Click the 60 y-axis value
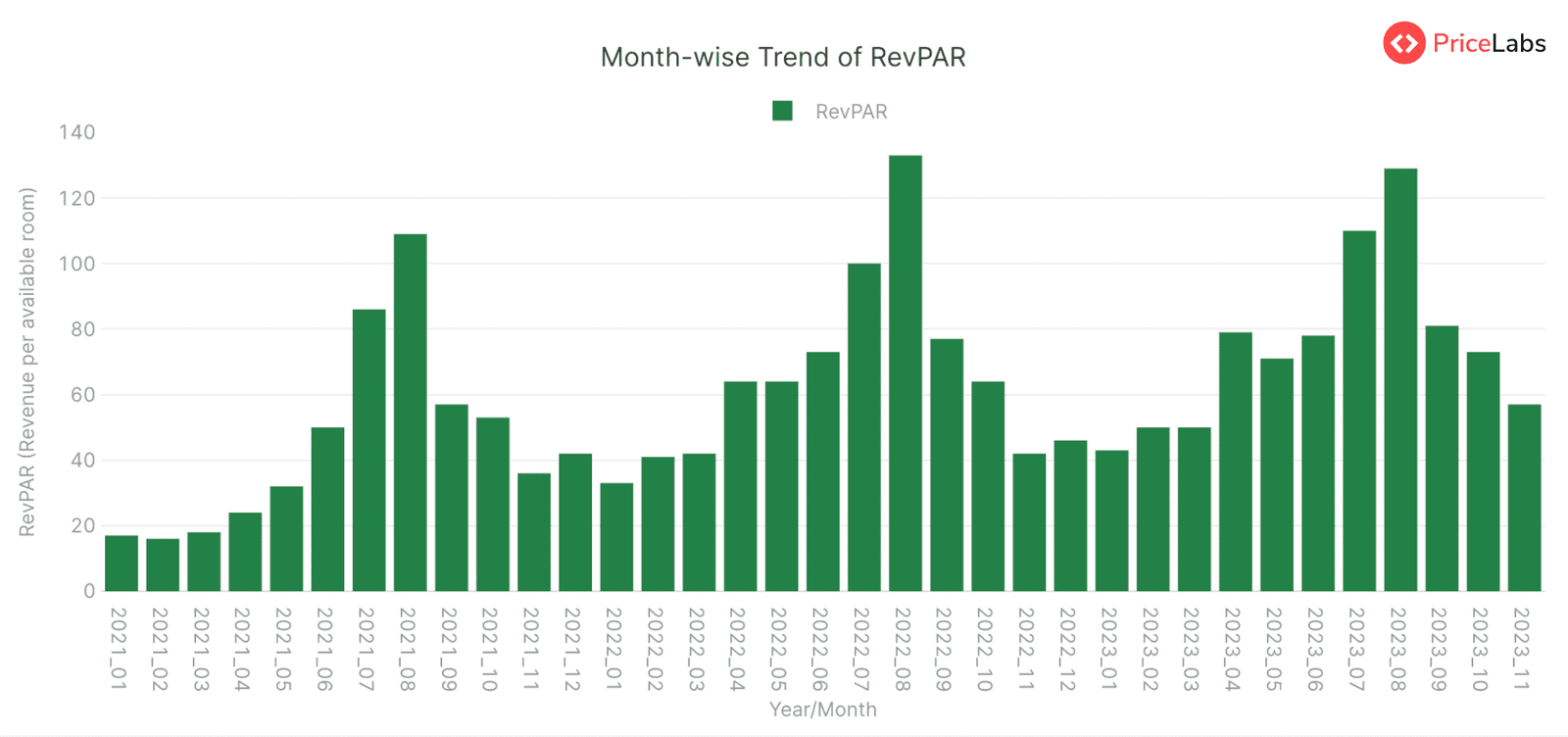Screen dimensions: 1568x737 point(82,395)
